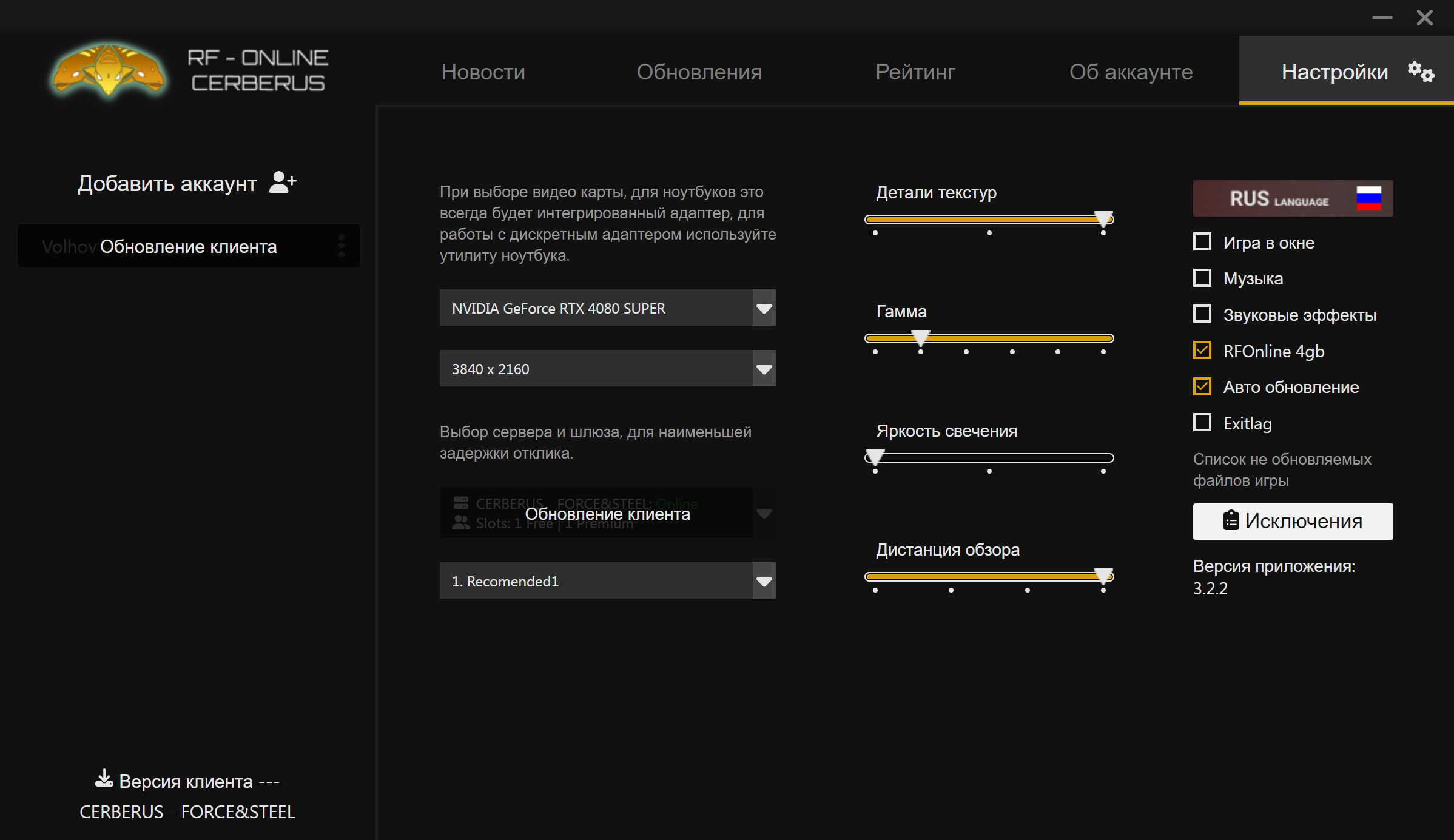Select the Volhov account row
Viewport: 1454px width, 840px height.
pyautogui.click(x=189, y=246)
